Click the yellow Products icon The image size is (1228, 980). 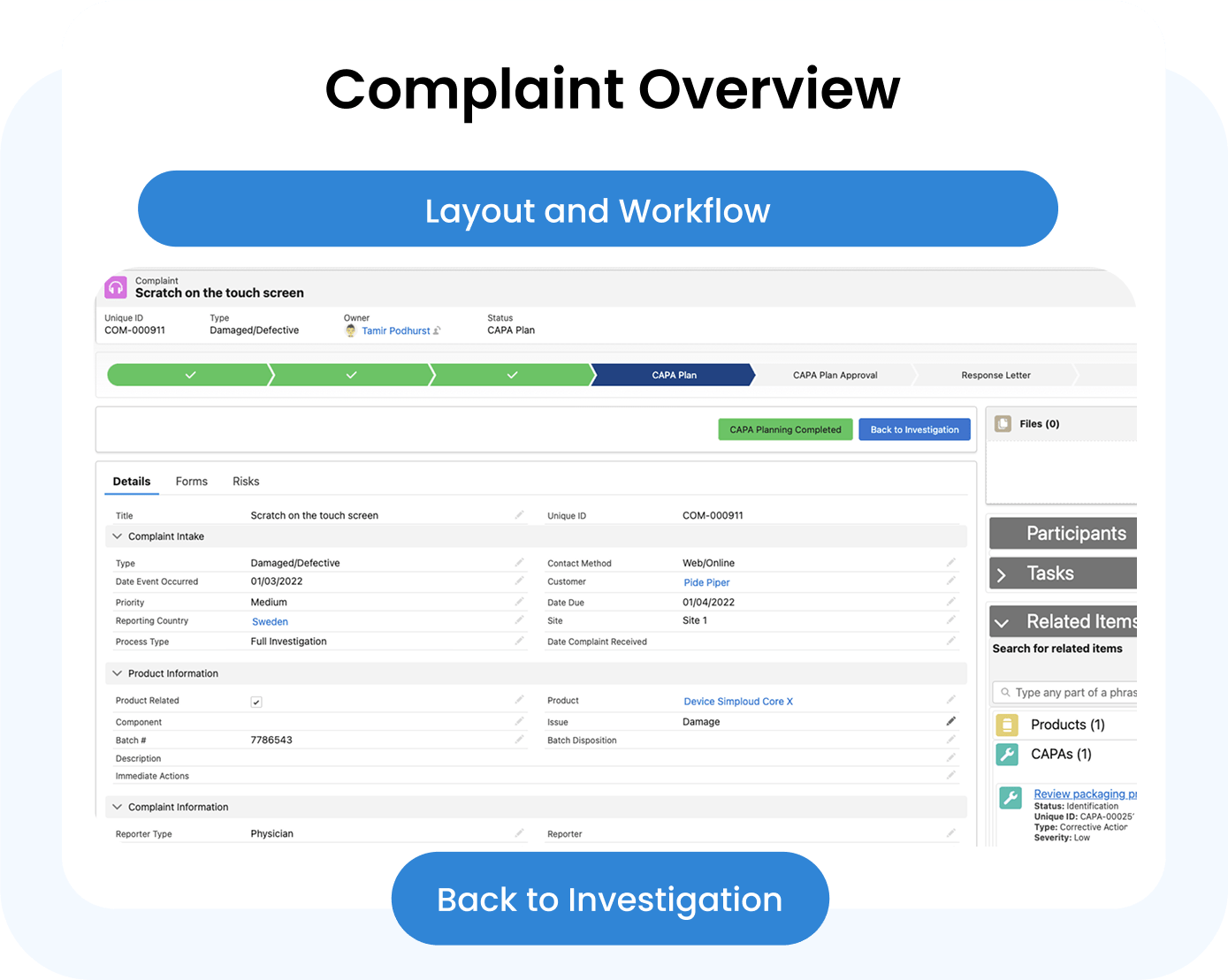pyautogui.click(x=1007, y=725)
